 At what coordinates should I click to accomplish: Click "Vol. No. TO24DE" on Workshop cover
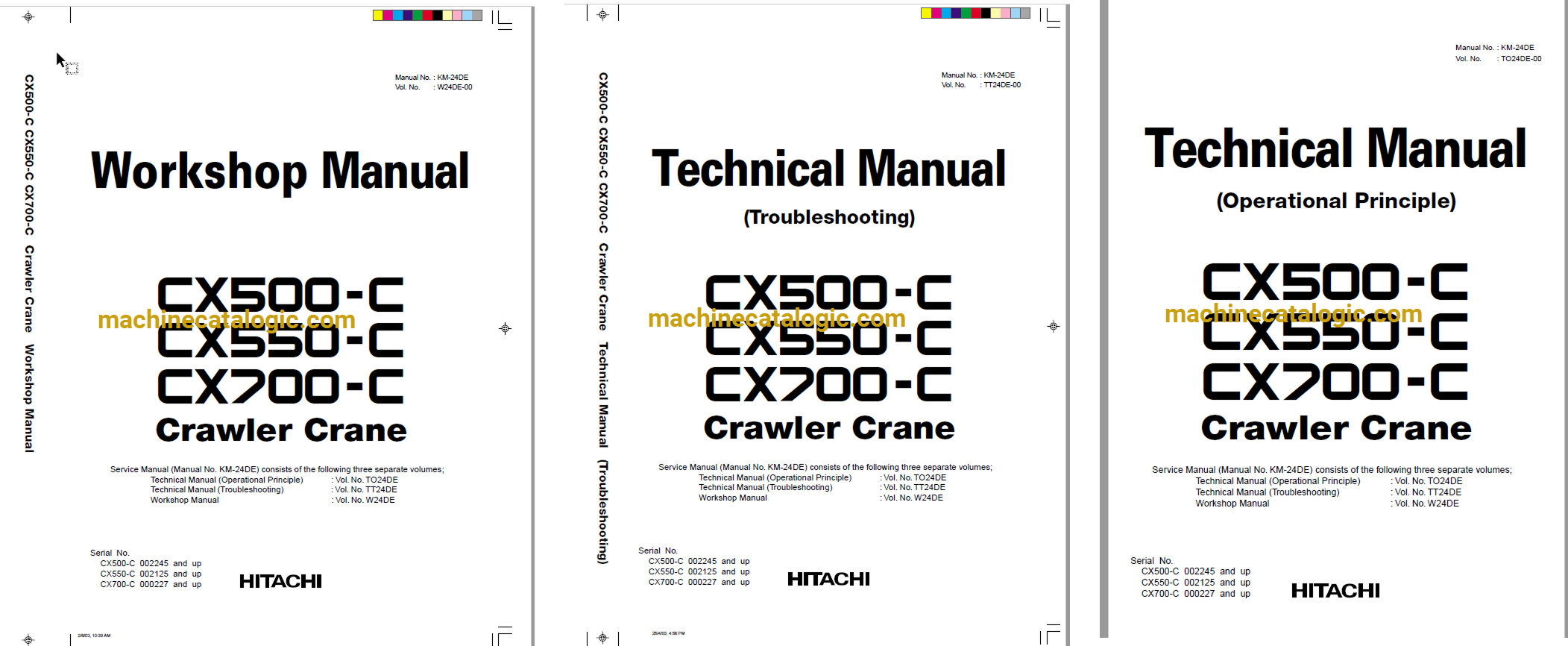click(366, 480)
